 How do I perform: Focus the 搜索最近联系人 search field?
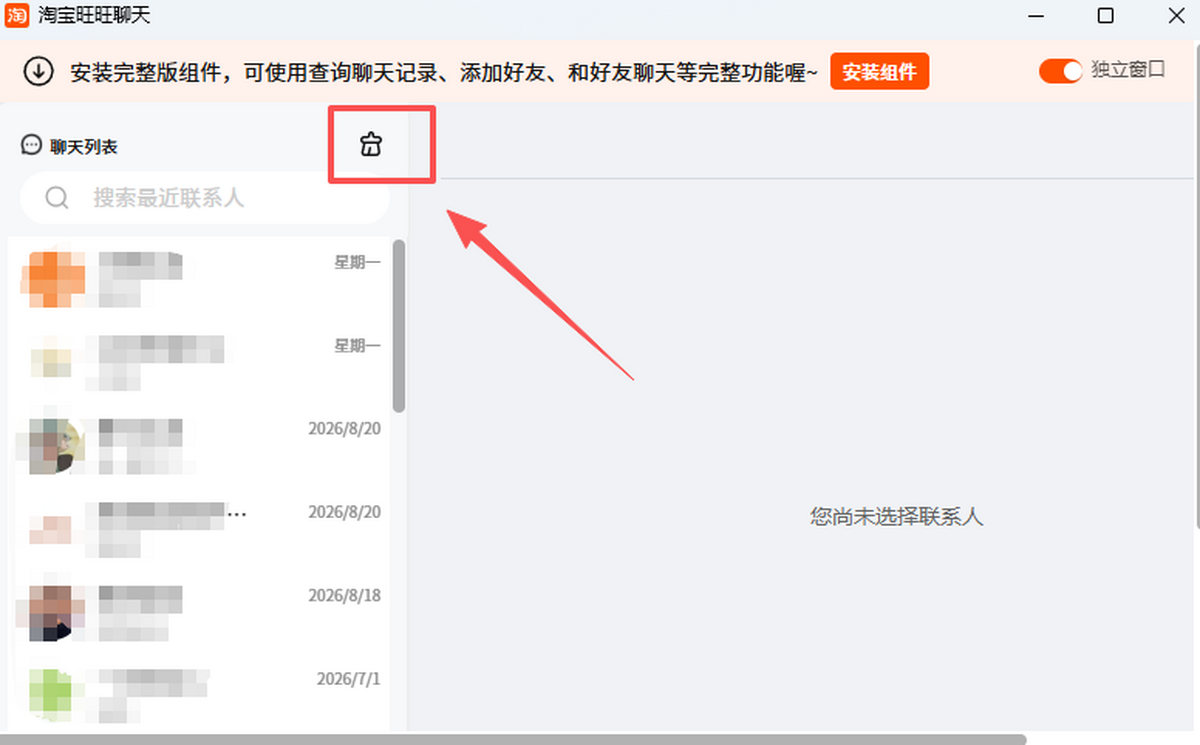click(205, 198)
